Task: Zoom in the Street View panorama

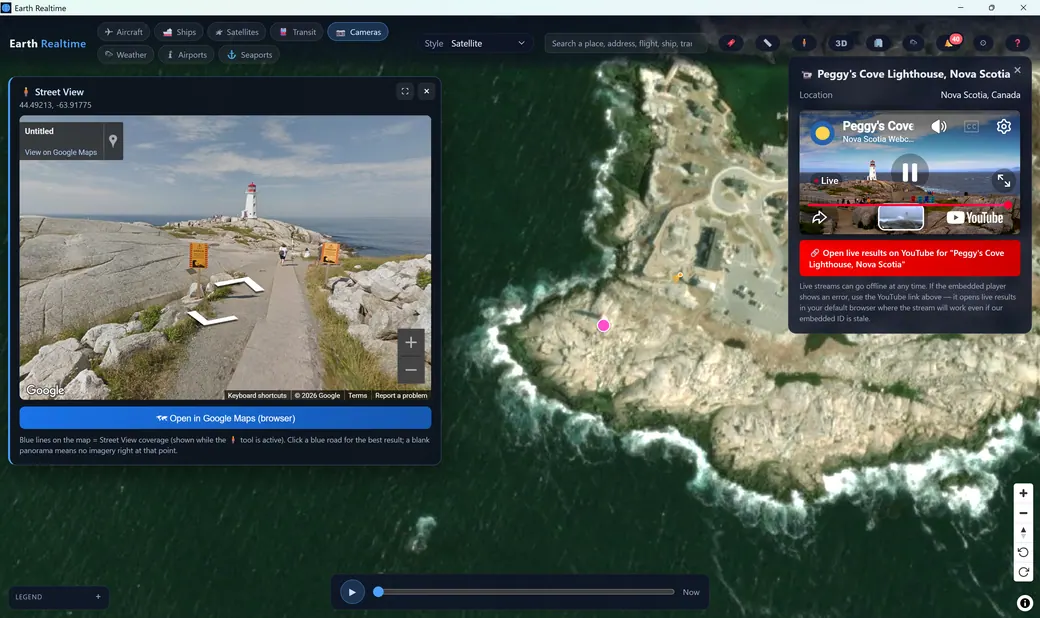Action: (411, 342)
